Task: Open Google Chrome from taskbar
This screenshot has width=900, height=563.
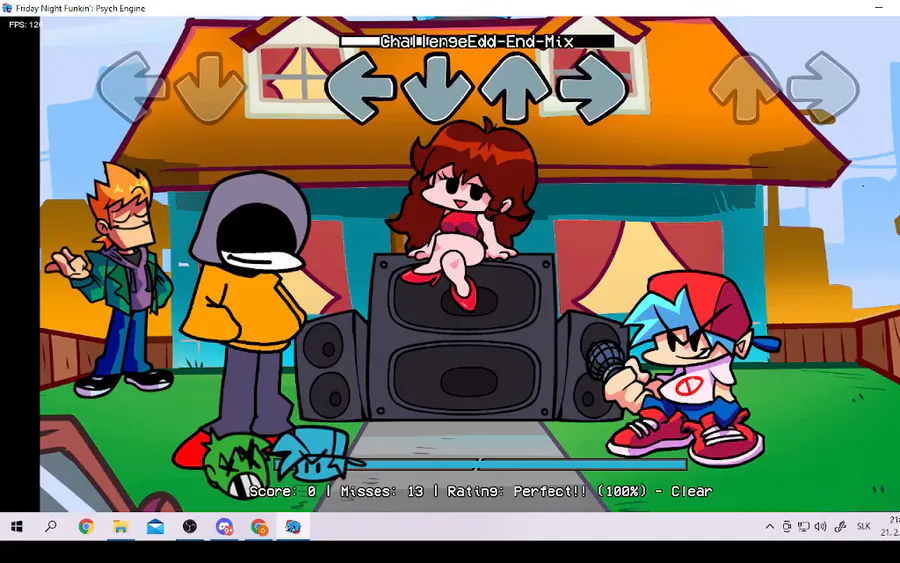Action: 86,526
